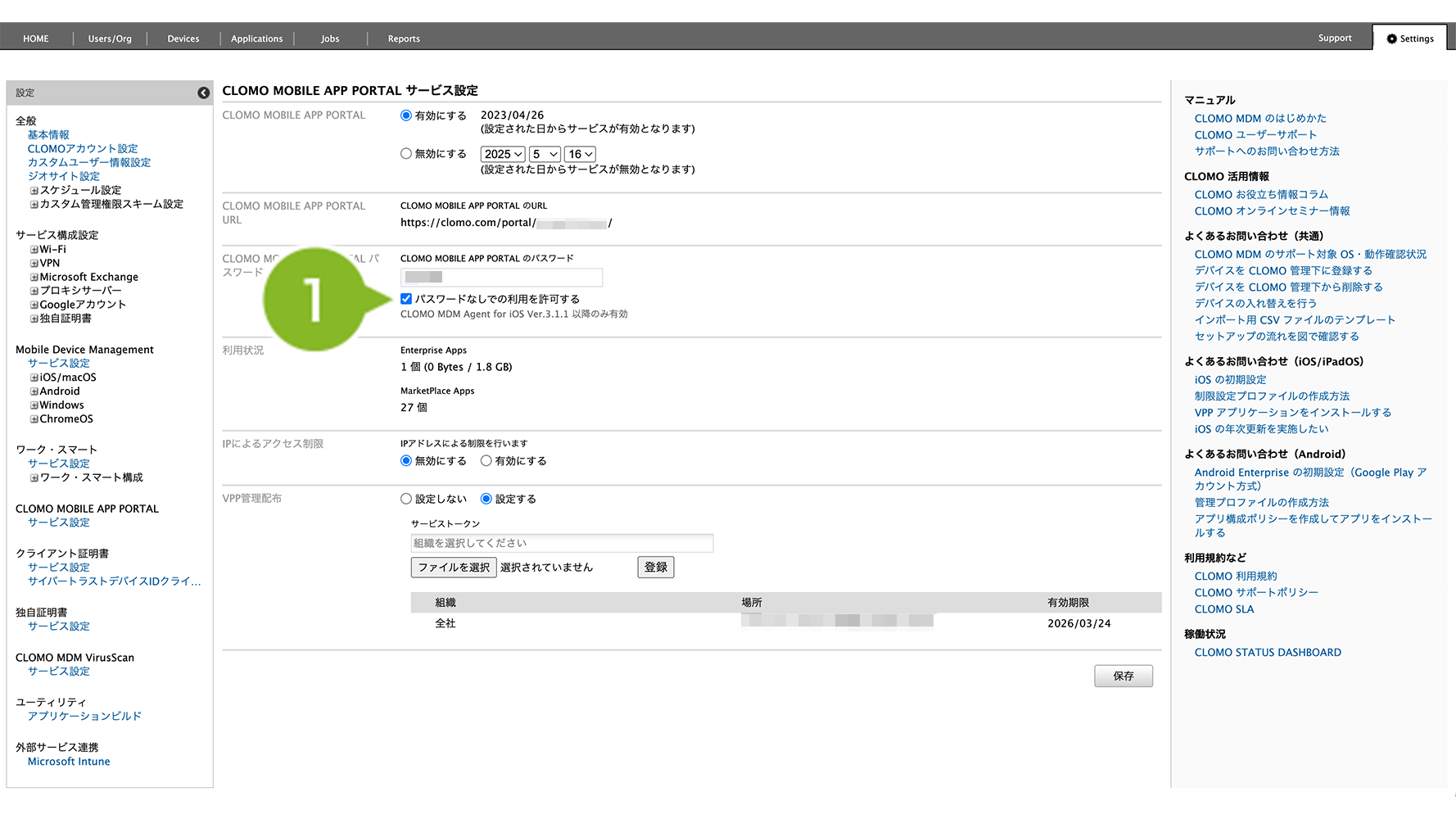This screenshot has height=819, width=1456.
Task: Open インポート用 CSV ファイルのテンプレート link
Action: point(1295,320)
